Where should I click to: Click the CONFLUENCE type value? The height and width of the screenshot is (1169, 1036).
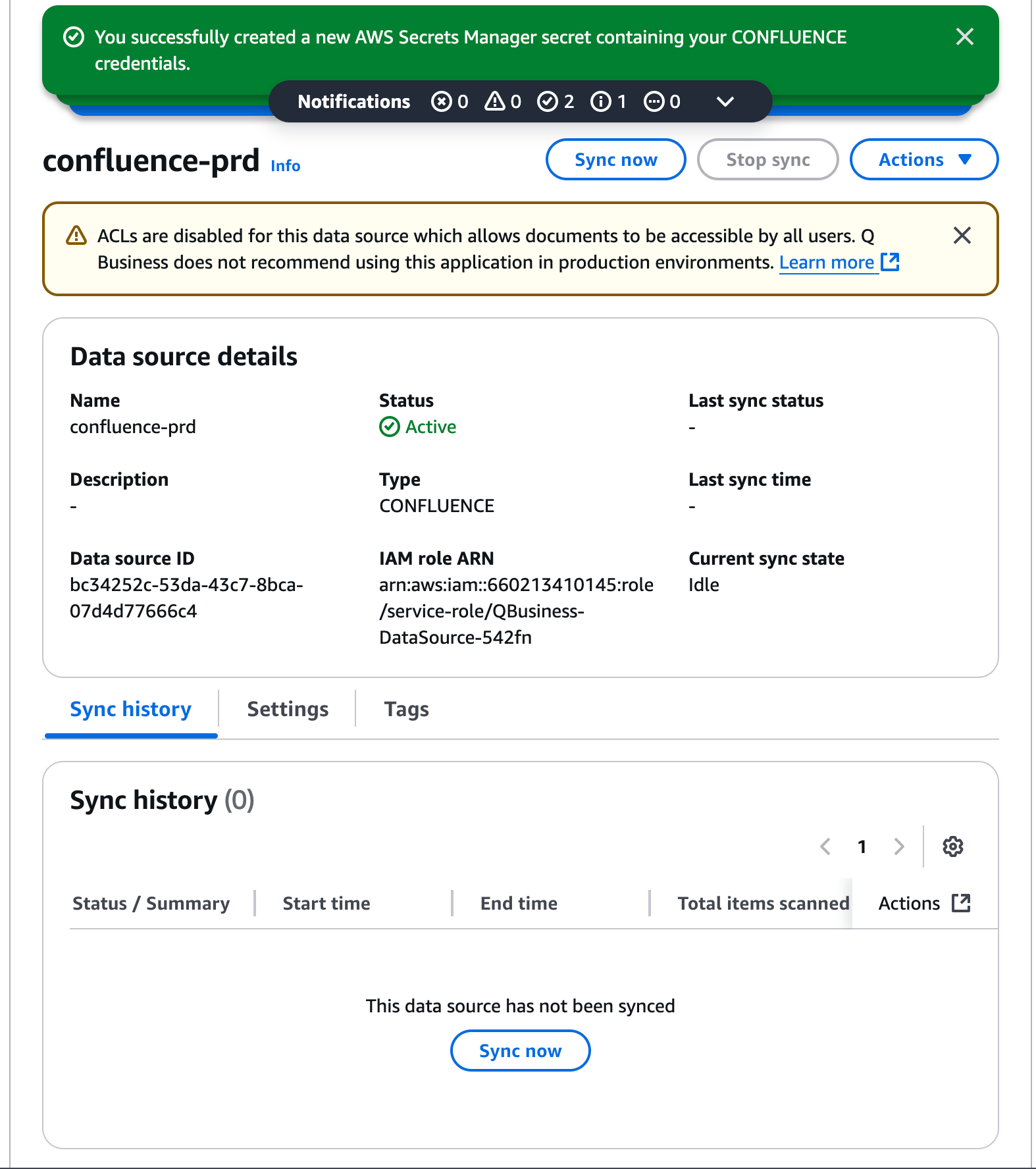pos(436,506)
